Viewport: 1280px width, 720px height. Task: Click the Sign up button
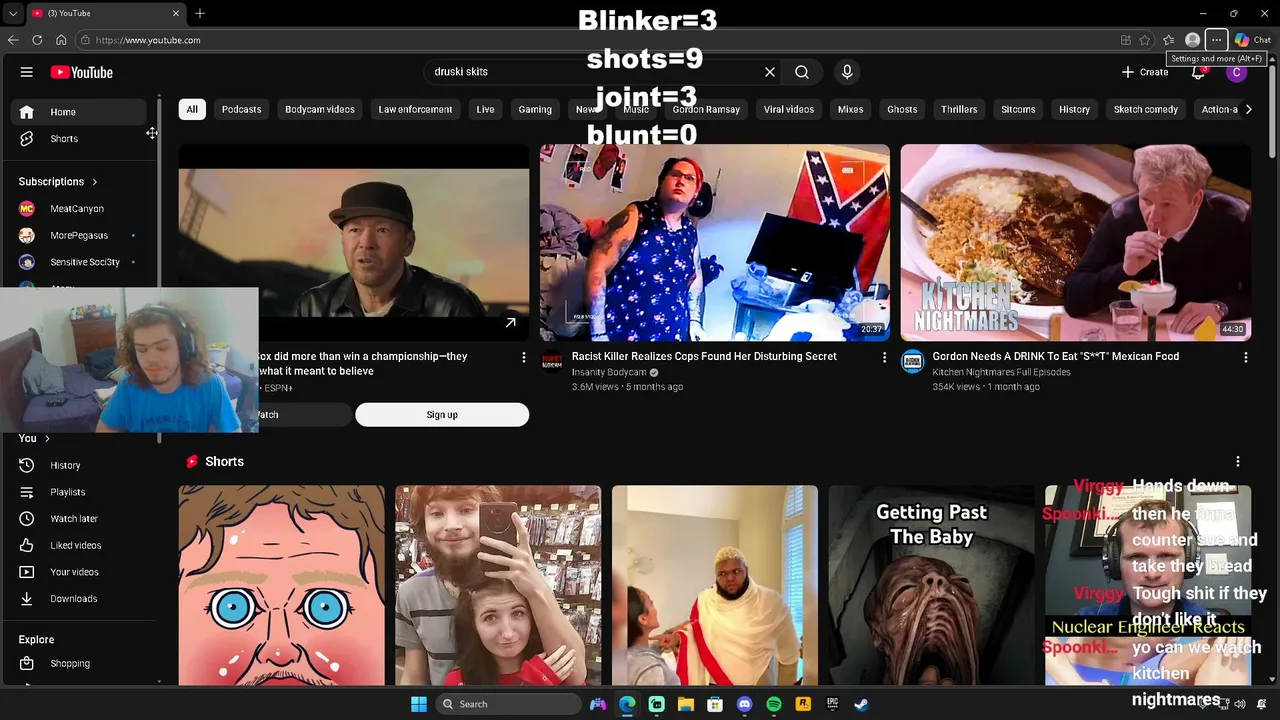point(442,415)
